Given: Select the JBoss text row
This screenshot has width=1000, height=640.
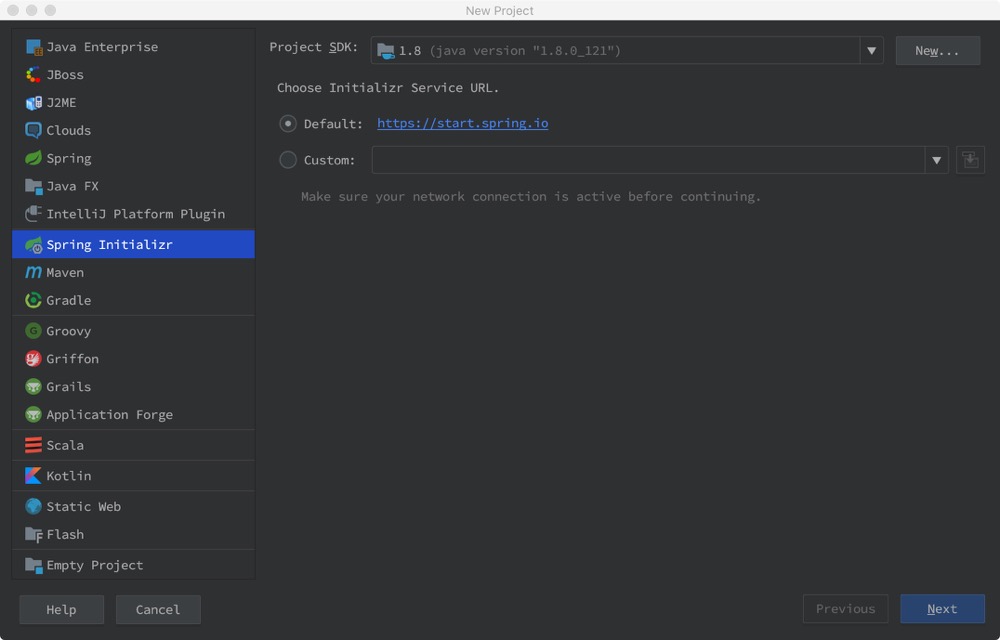Looking at the screenshot, I should click(x=133, y=75).
